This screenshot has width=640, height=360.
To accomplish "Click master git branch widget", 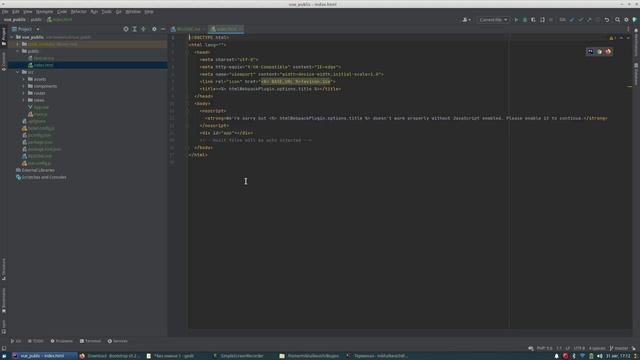I will coord(619,348).
